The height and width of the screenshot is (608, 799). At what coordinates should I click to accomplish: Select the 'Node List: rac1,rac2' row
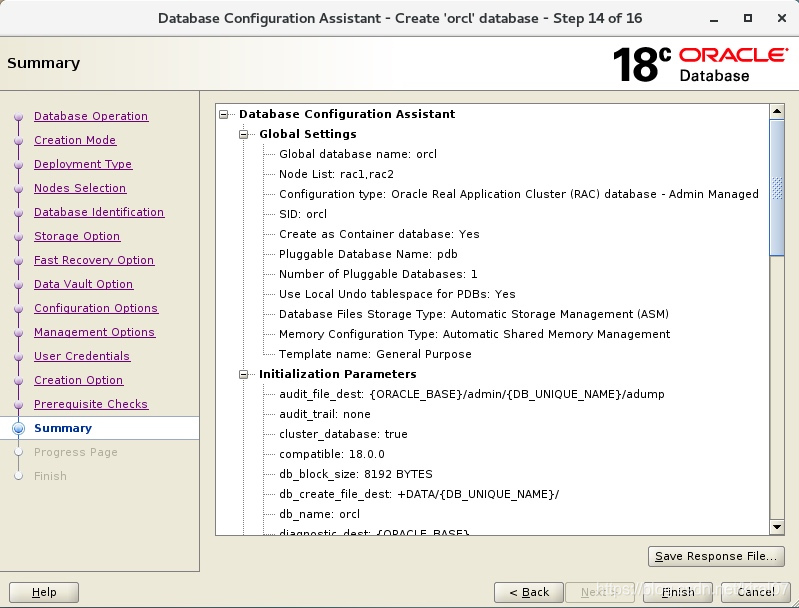pos(336,174)
